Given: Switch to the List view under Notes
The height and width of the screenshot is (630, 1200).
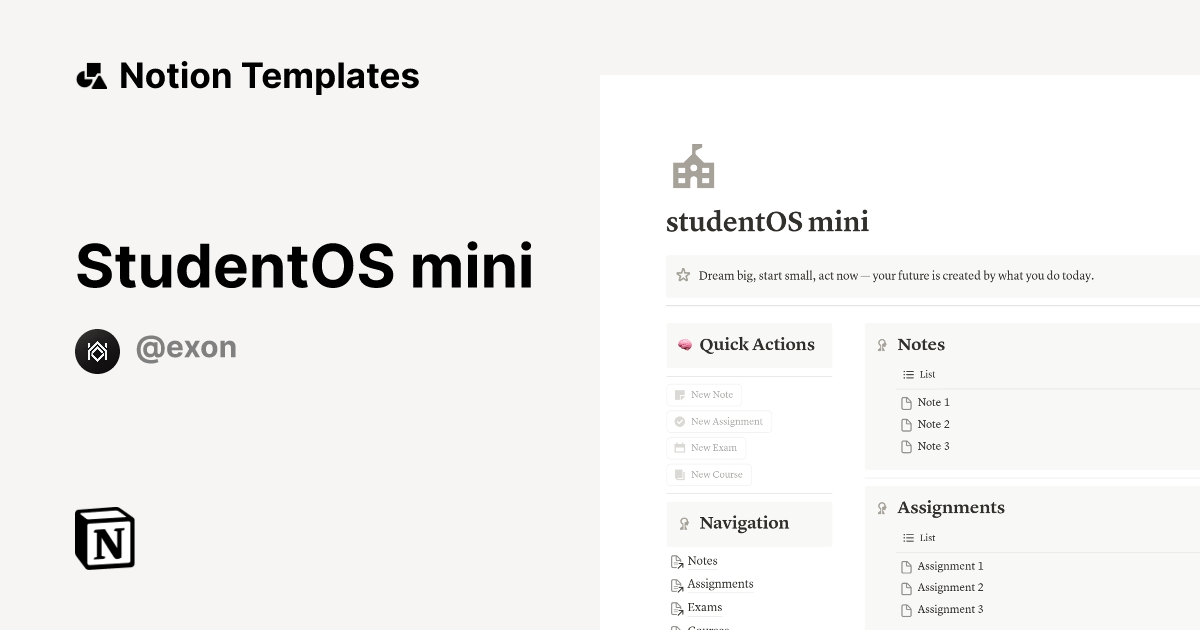Looking at the screenshot, I should pos(919,374).
